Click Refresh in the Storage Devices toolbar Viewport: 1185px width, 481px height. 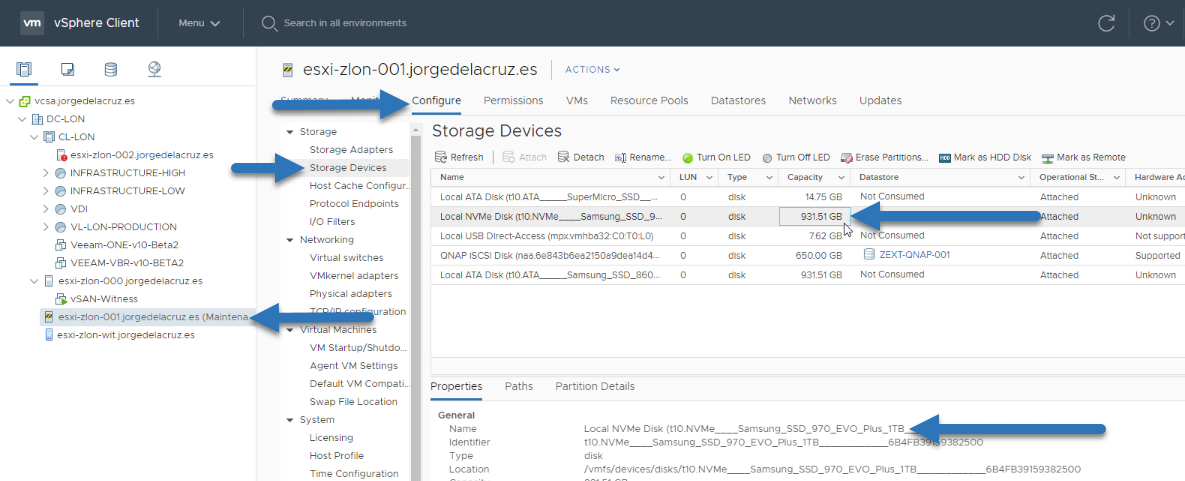(x=459, y=157)
